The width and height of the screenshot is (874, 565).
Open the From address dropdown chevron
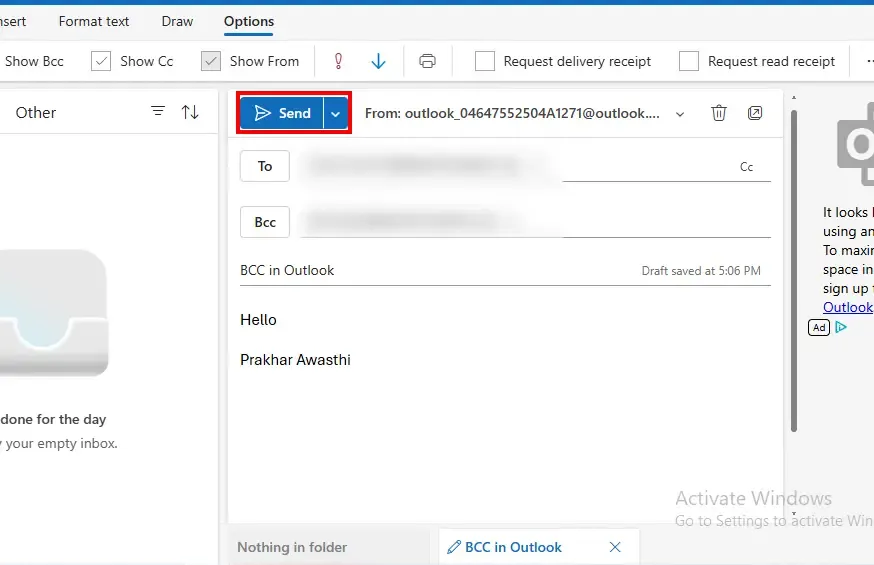[x=680, y=114]
